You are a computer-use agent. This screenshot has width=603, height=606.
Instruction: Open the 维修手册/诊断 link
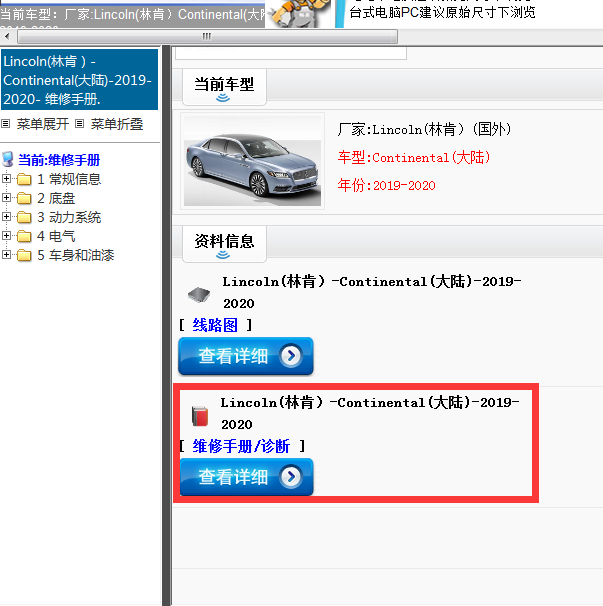click(x=241, y=446)
